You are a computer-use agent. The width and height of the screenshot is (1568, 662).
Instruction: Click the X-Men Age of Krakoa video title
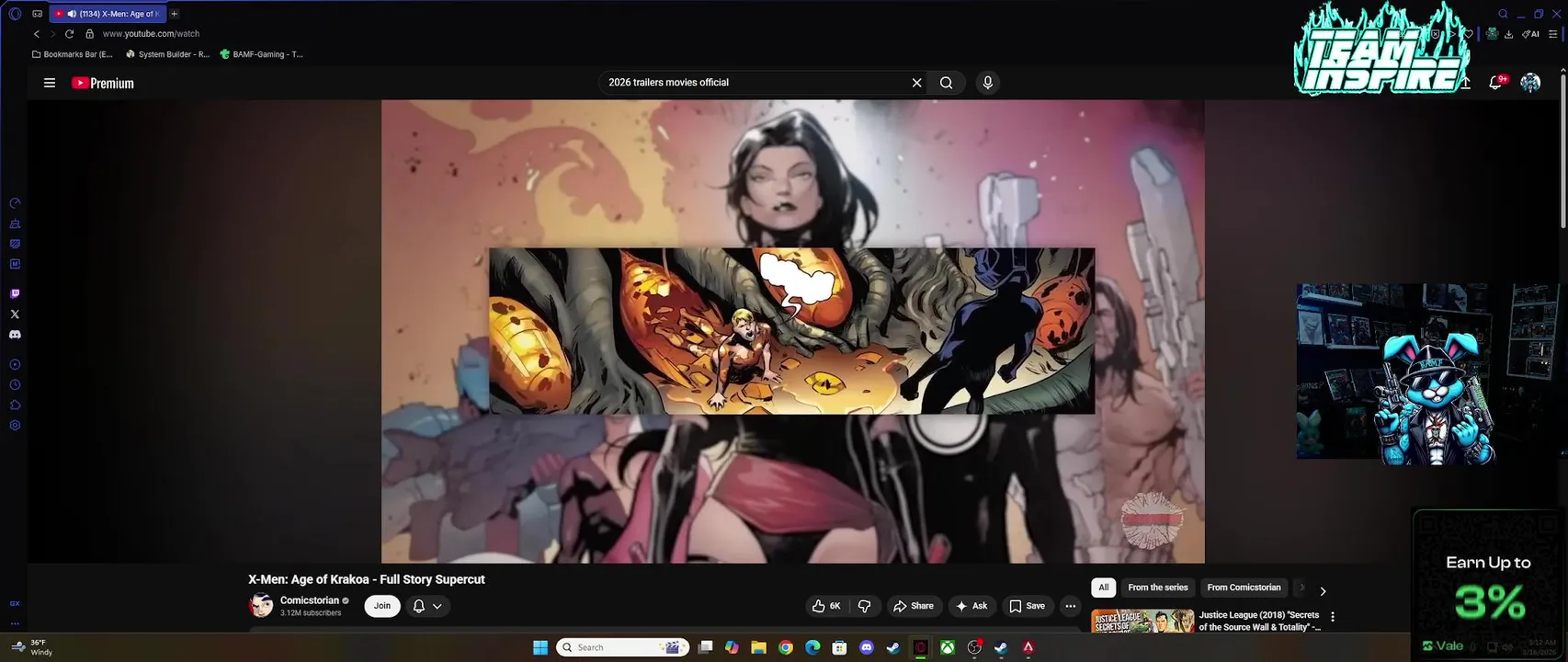[366, 579]
